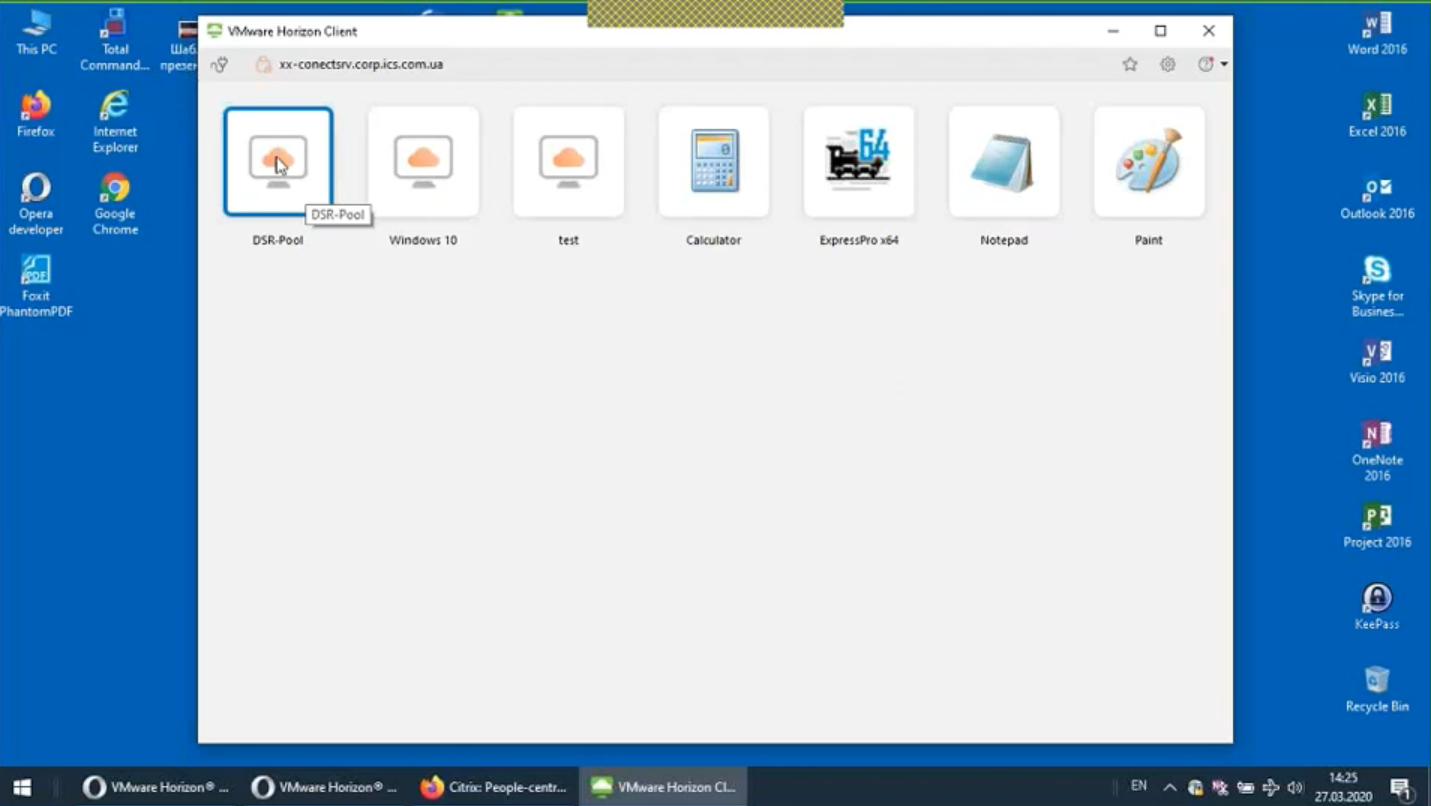This screenshot has width=1431, height=806.
Task: Click the Paint label text
Action: [1149, 240]
